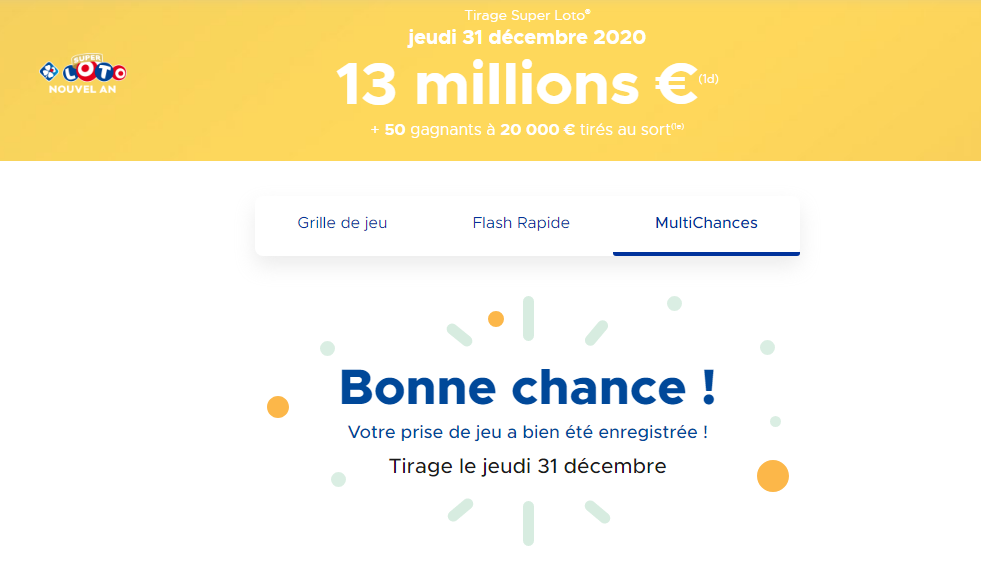Click the euro symbol in the jackpot amount
This screenshot has height=568, width=981.
(x=676, y=84)
